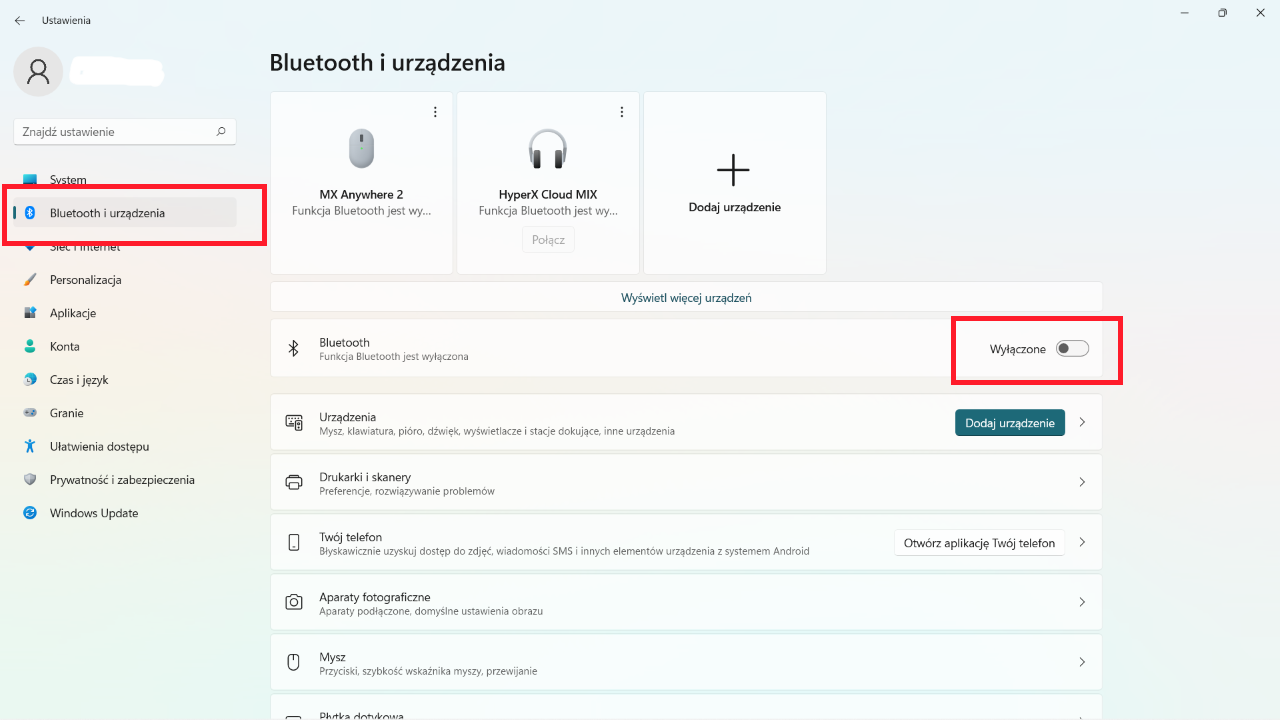1280x720 pixels.
Task: Toggle the Bluetooth switch on
Action: pyautogui.click(x=1071, y=348)
